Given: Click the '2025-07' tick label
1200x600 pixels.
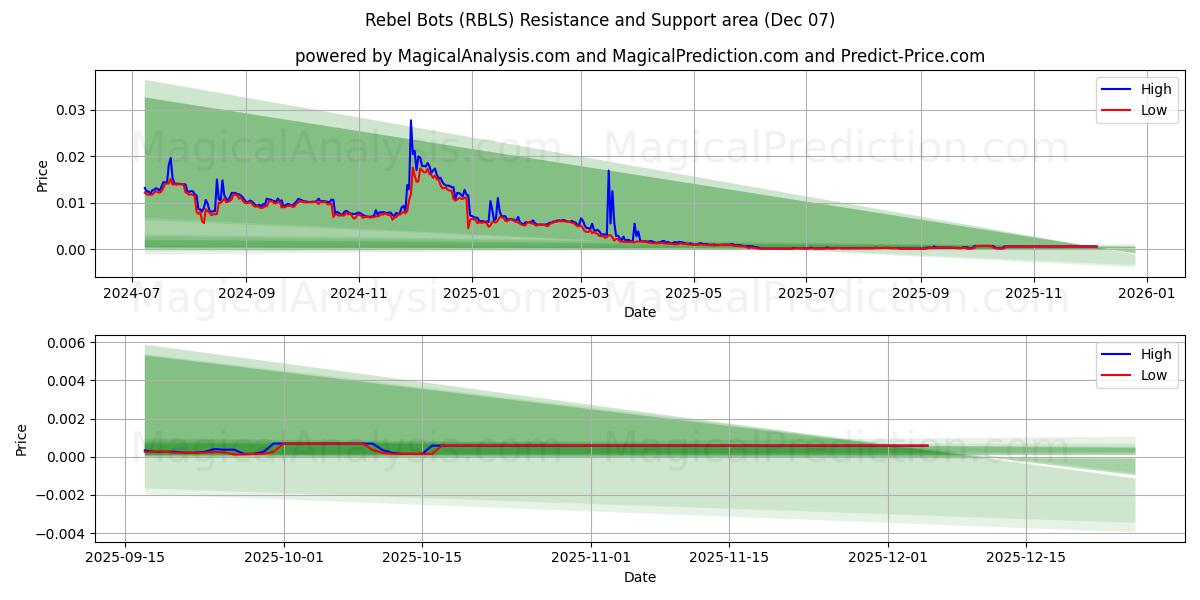Looking at the screenshot, I should 806,294.
